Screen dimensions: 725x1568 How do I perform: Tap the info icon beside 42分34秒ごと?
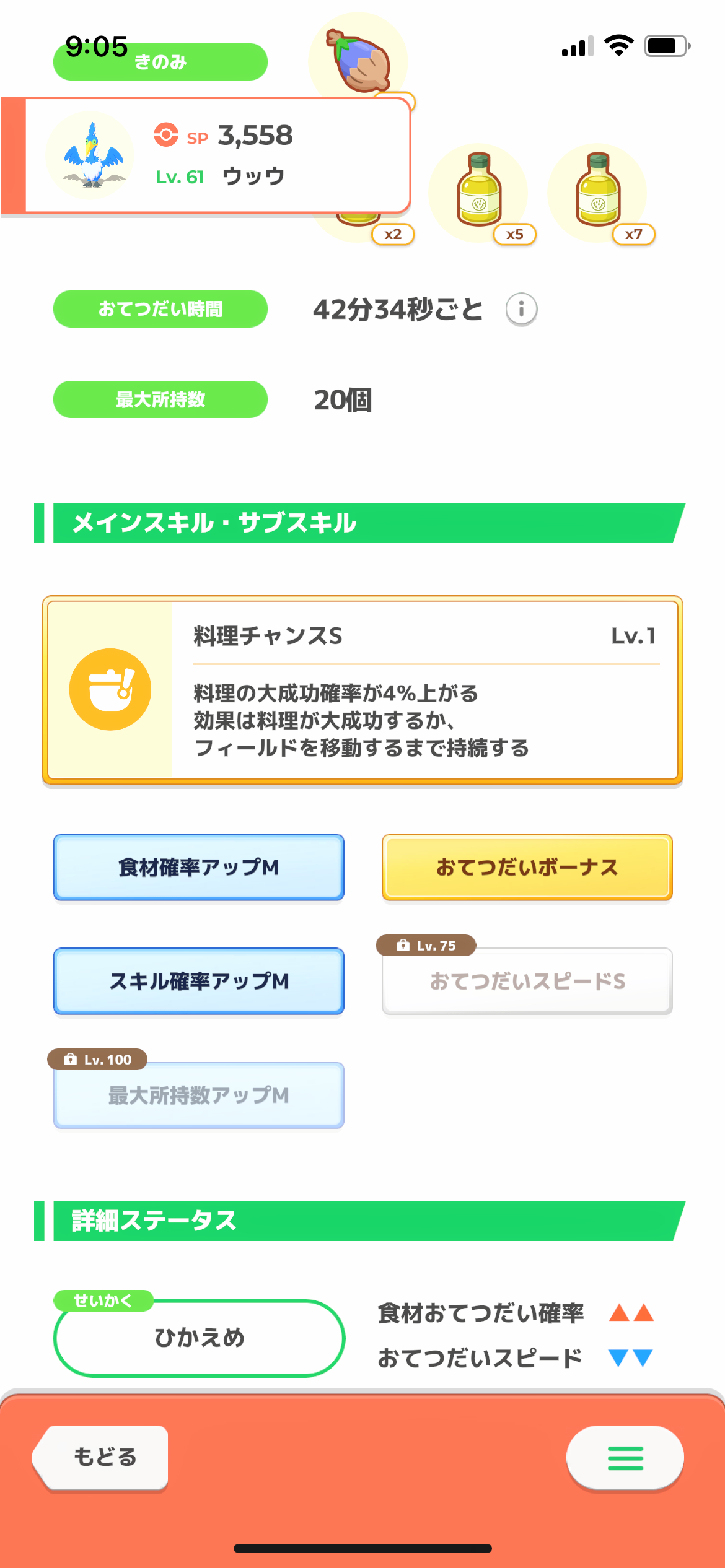point(521,309)
